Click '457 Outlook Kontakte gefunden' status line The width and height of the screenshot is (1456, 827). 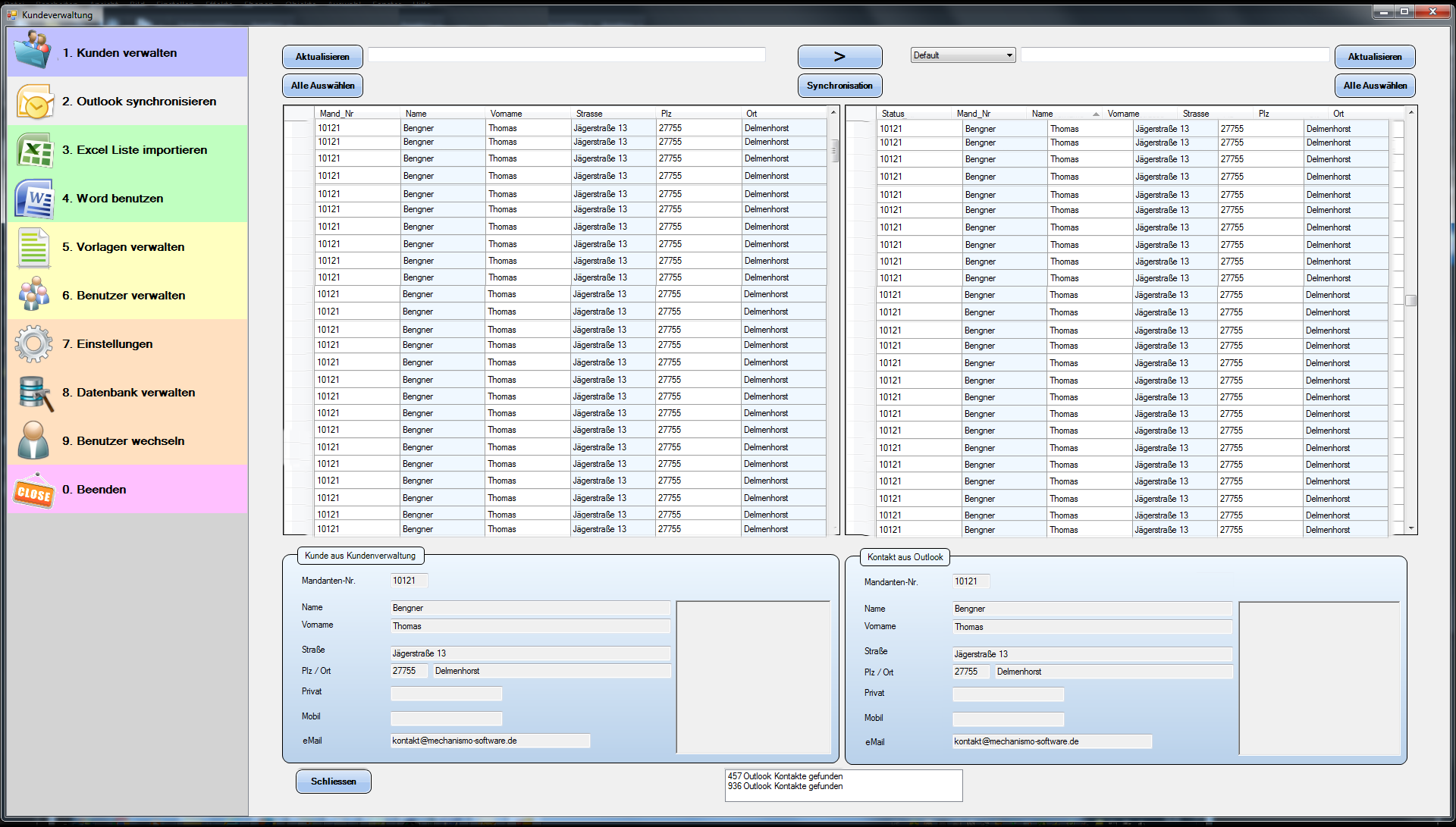tap(785, 776)
